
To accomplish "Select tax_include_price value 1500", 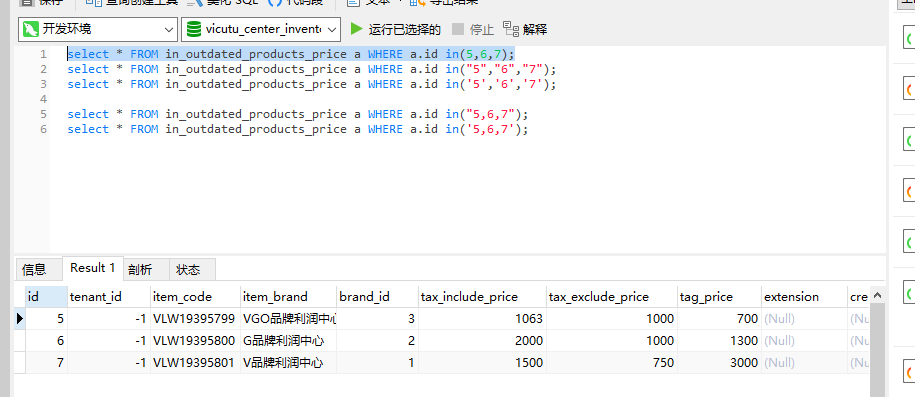I will [x=482, y=363].
